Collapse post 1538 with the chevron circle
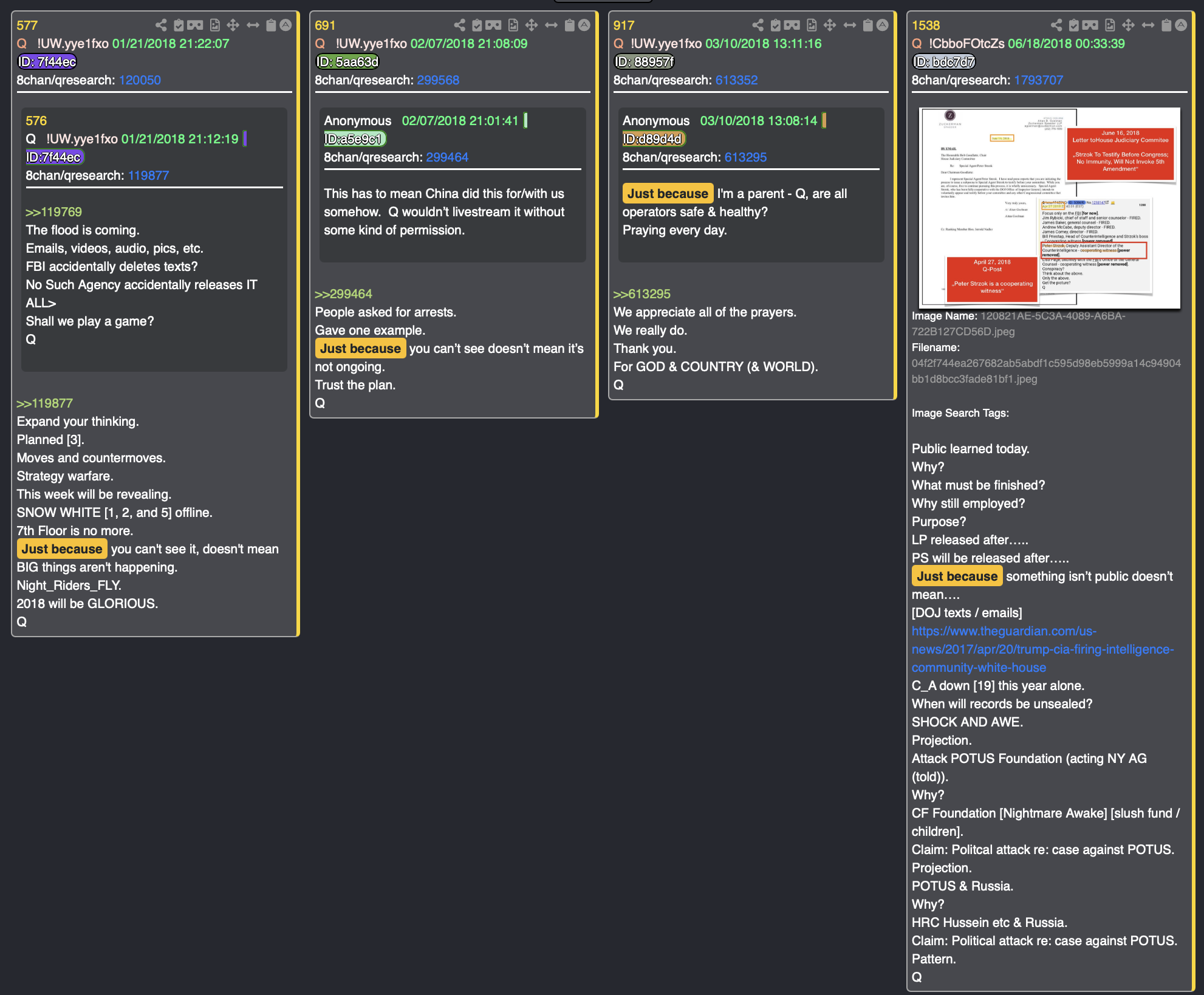1204x995 pixels. [1181, 25]
